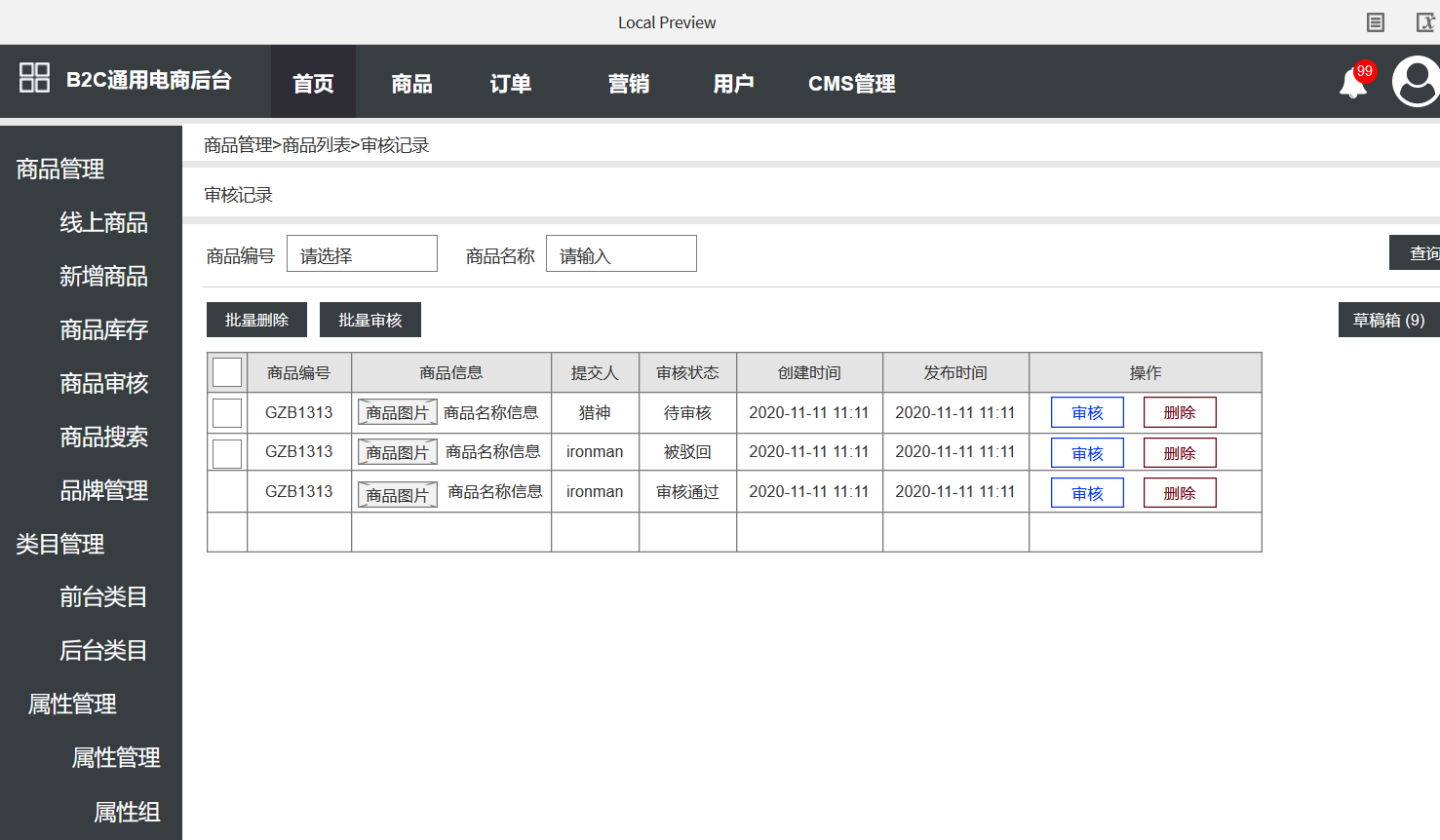
Task: Open the user avatar profile icon
Action: [1417, 81]
